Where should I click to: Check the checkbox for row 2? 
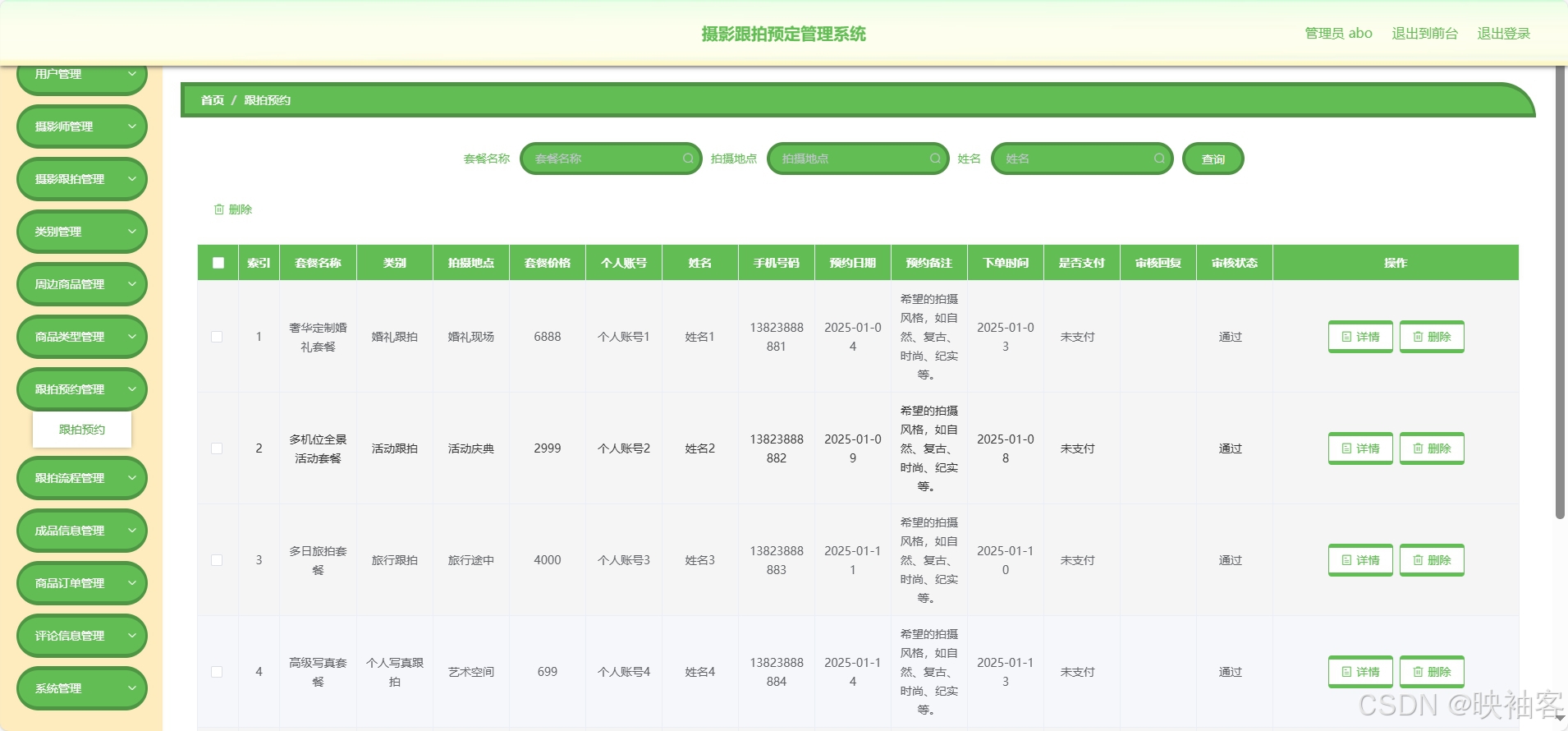click(x=217, y=448)
